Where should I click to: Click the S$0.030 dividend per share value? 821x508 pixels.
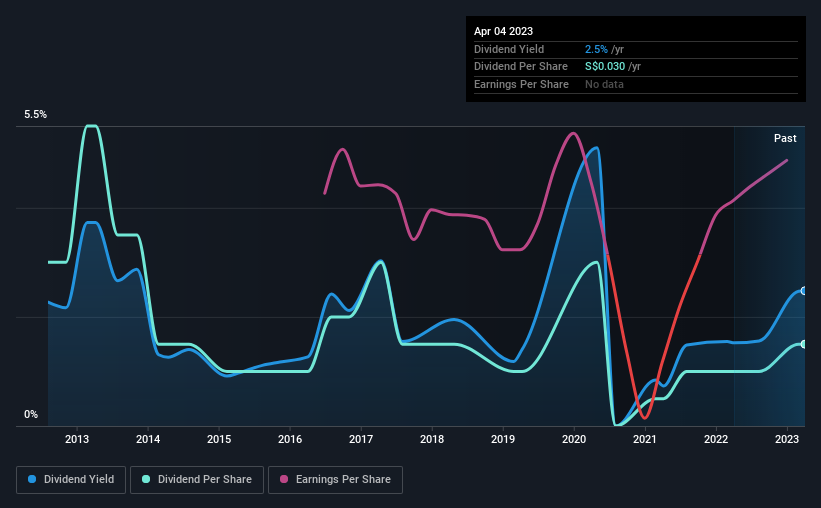[605, 67]
